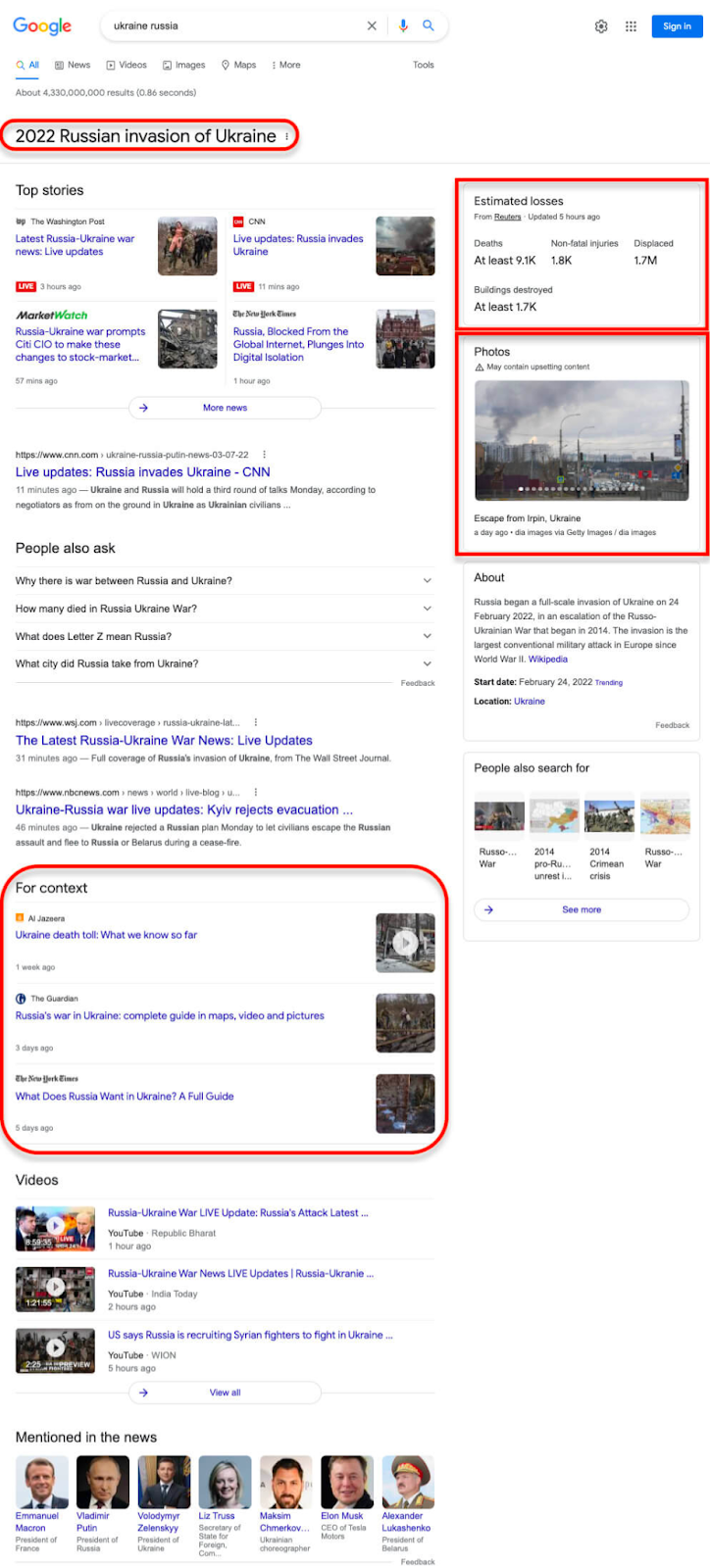Screen dimensions: 710x1568
Task: Click the Escape from Irpin photo
Action: [582, 441]
